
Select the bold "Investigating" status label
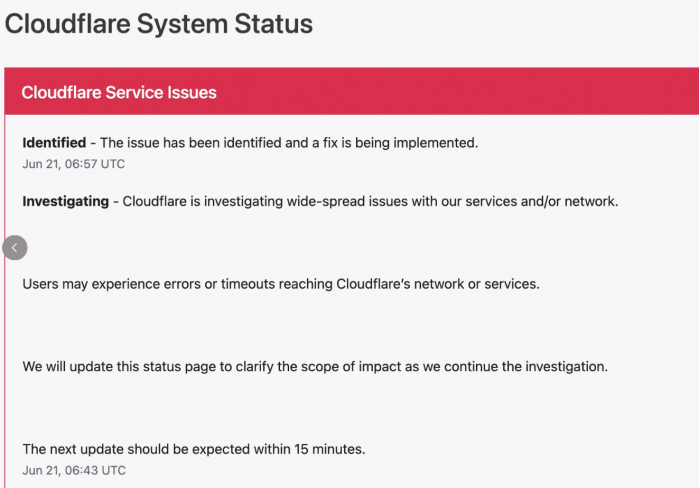pos(65,201)
